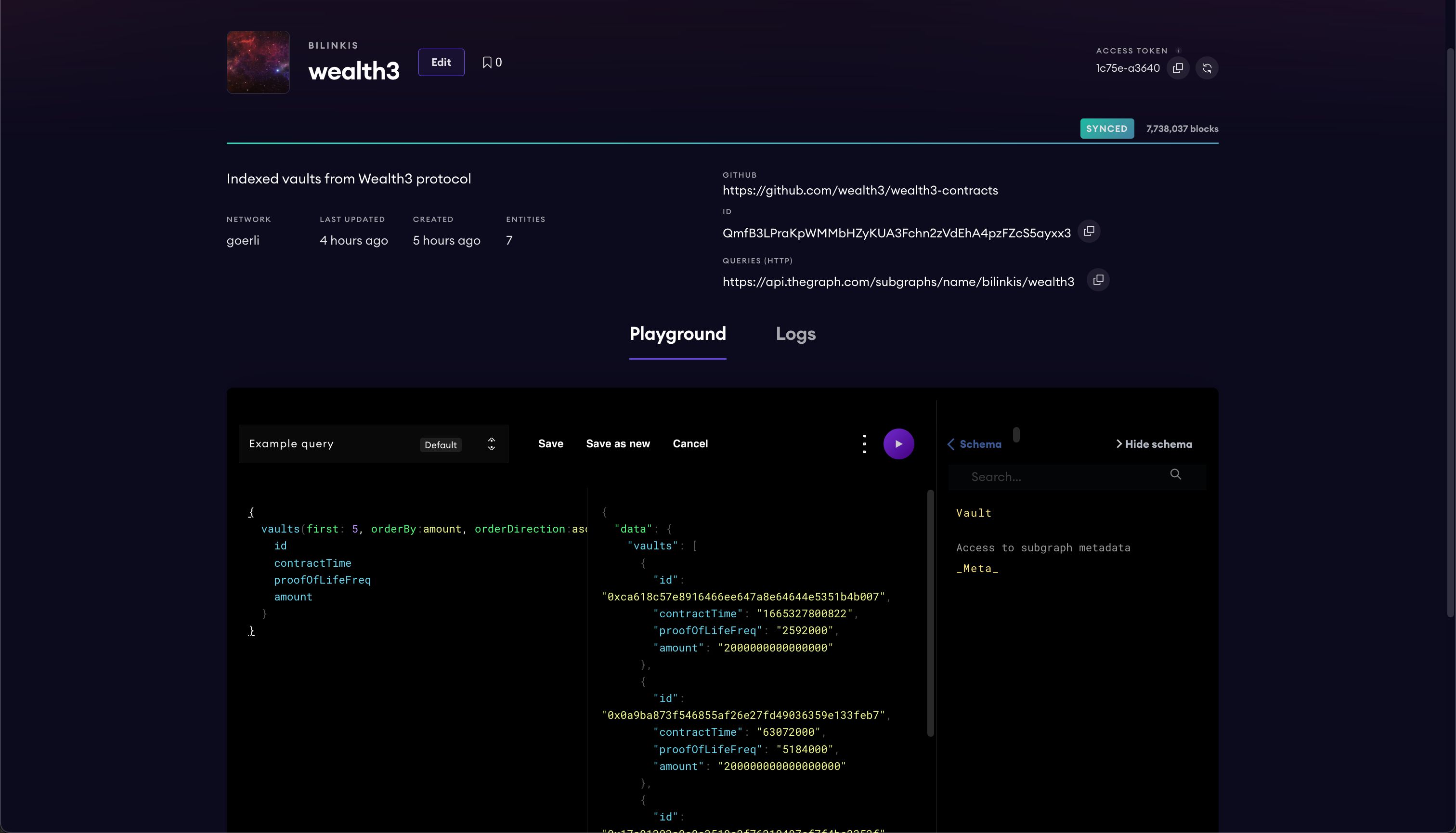Click result value "63072000"

(x=788, y=732)
